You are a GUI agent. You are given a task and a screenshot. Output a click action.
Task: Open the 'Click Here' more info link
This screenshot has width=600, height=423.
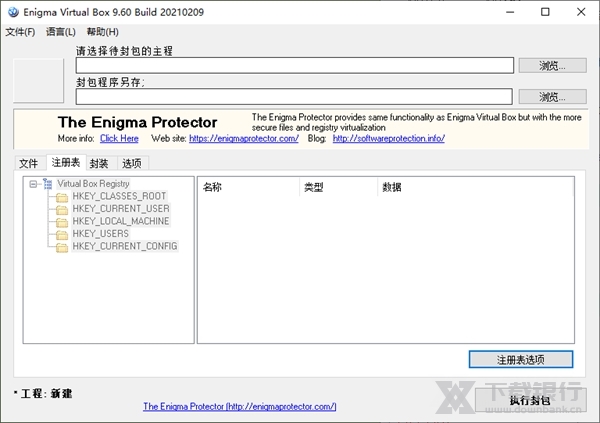tap(119, 139)
